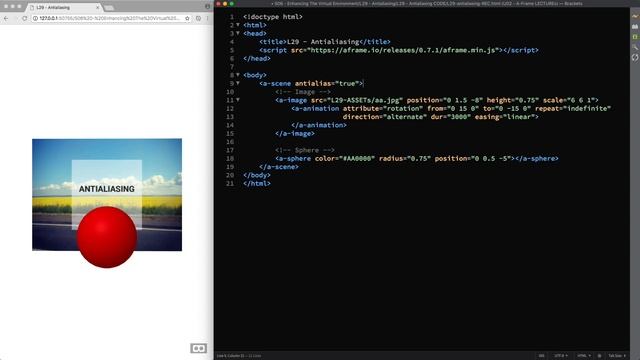Image resolution: width=640 pixels, height=360 pixels.
Task: Click the Sphere comment on line 17
Action: pyautogui.click(x=304, y=150)
